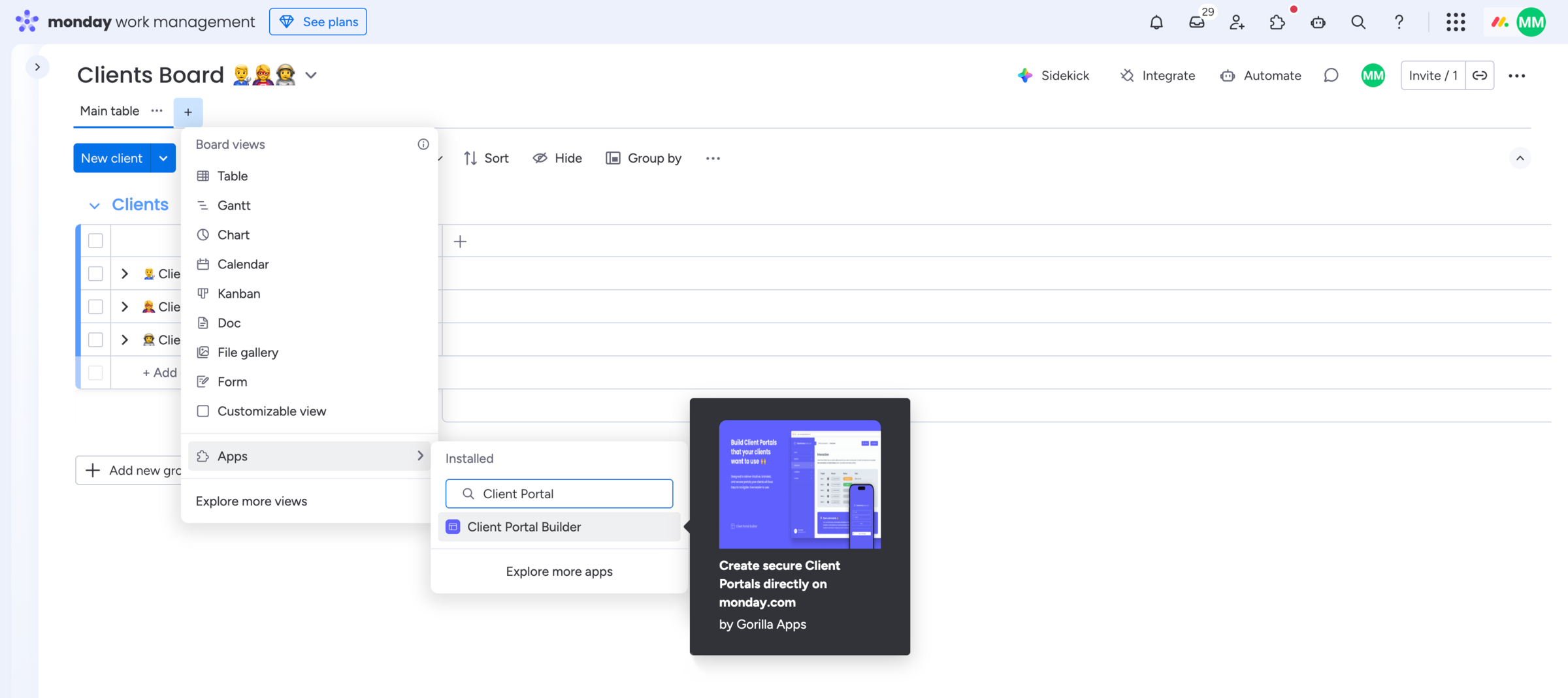Select Kanban from Board views
1568x698 pixels.
tap(238, 294)
